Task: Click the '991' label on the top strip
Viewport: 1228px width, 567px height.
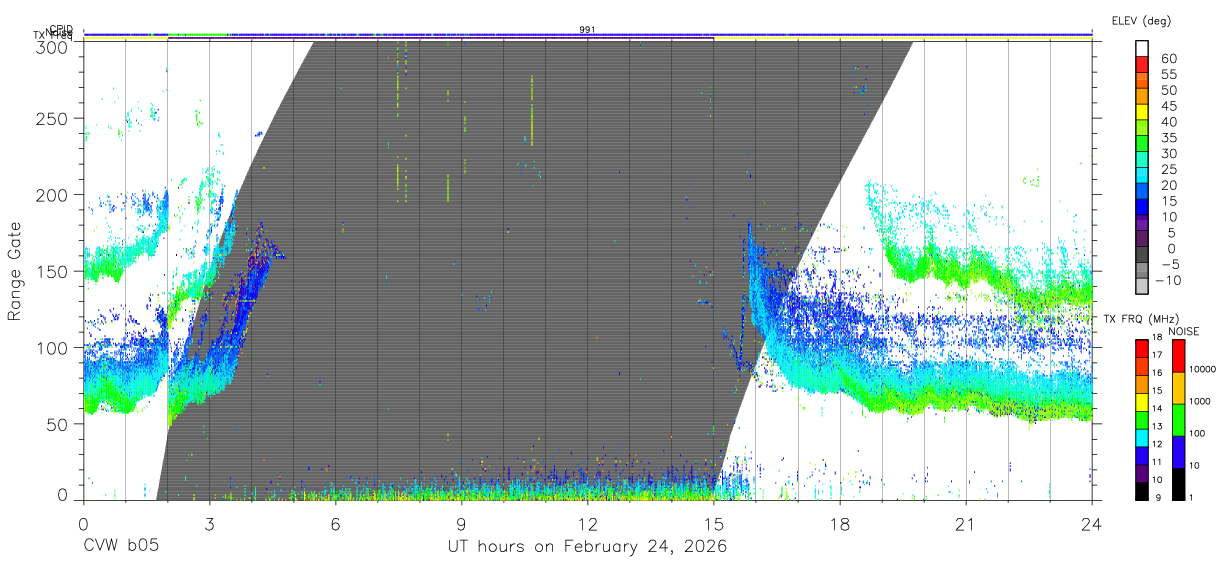Action: pyautogui.click(x=587, y=30)
